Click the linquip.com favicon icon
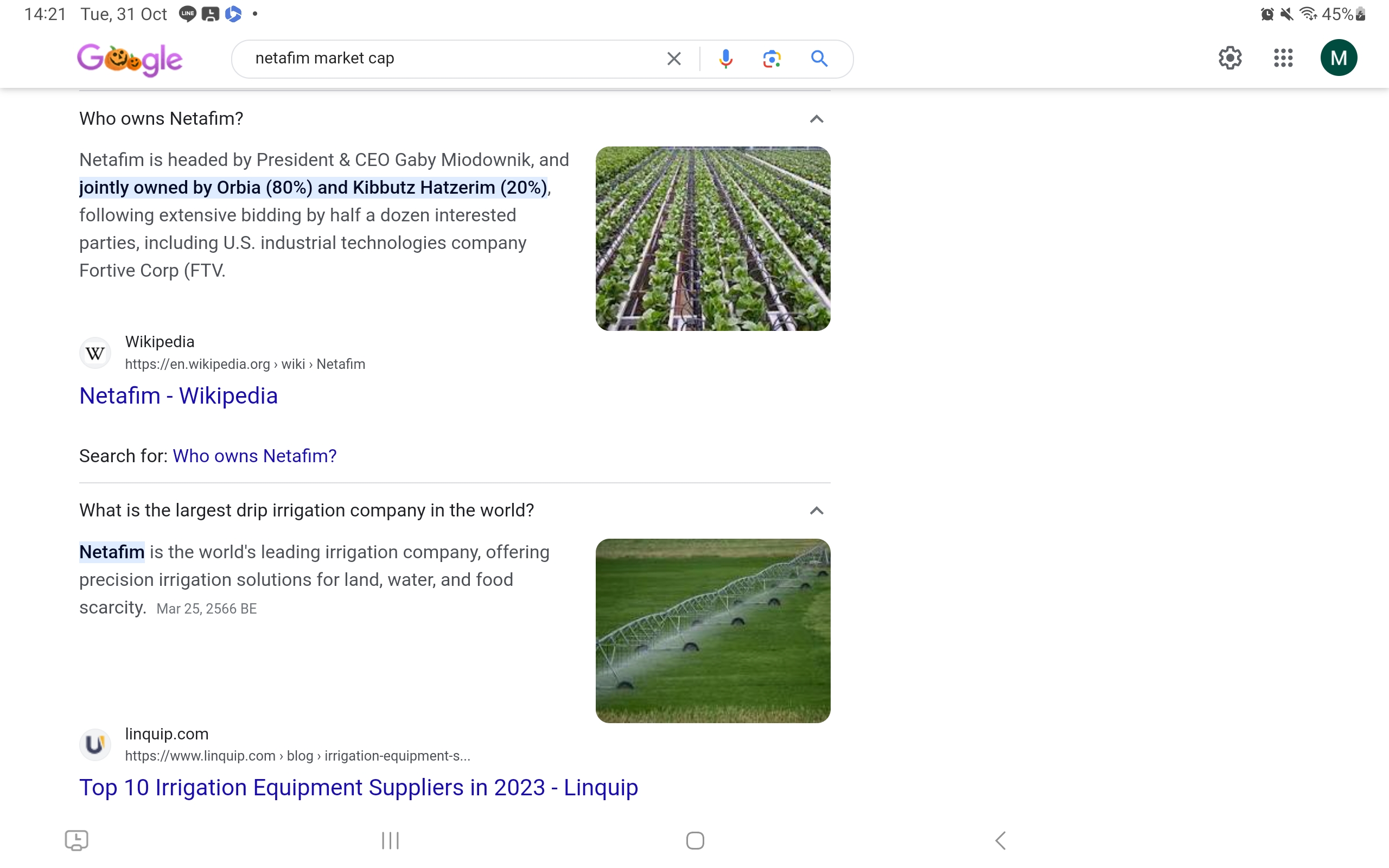The height and width of the screenshot is (868, 1389). 95,744
